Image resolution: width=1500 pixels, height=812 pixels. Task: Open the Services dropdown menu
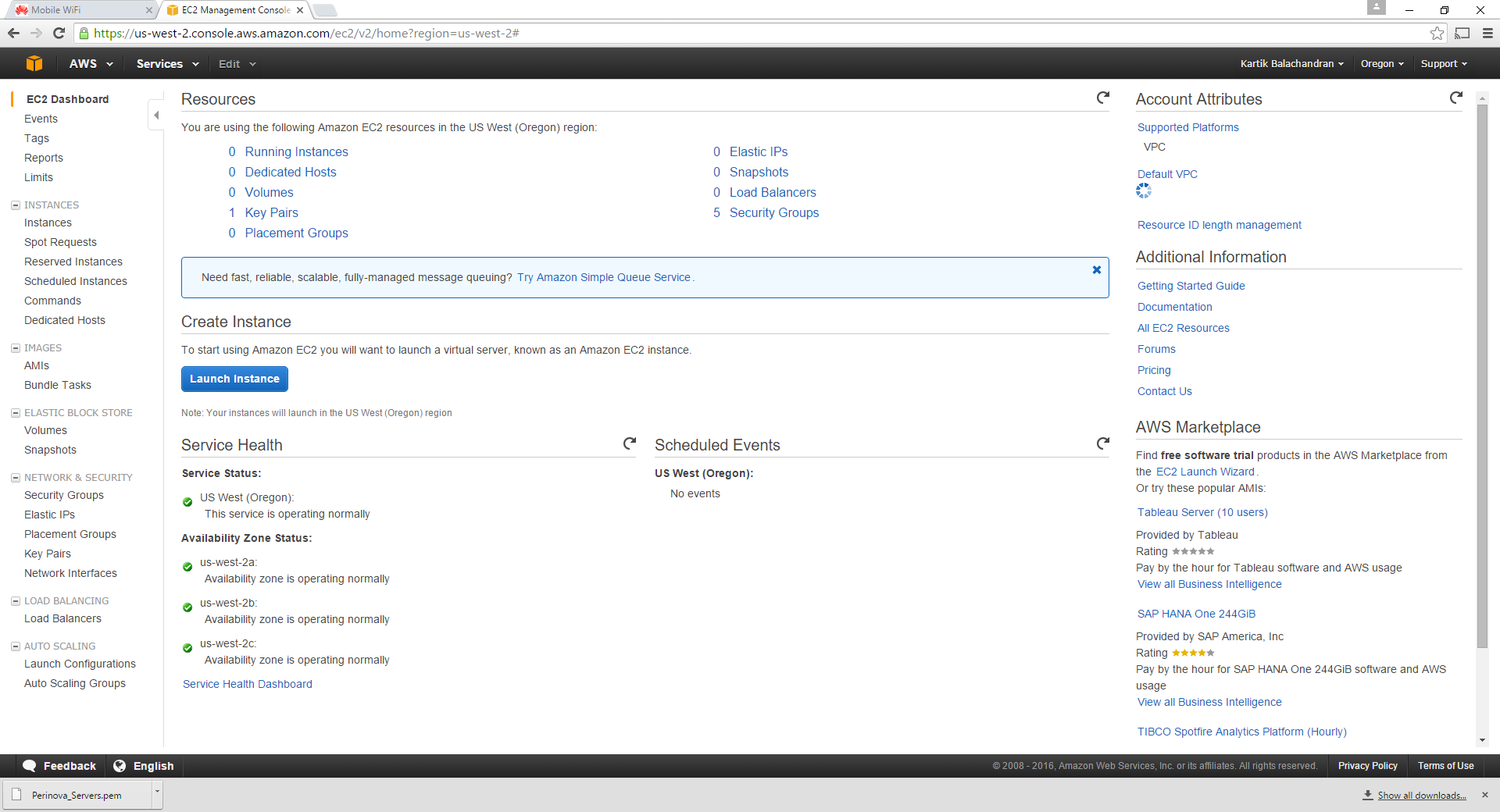(167, 64)
